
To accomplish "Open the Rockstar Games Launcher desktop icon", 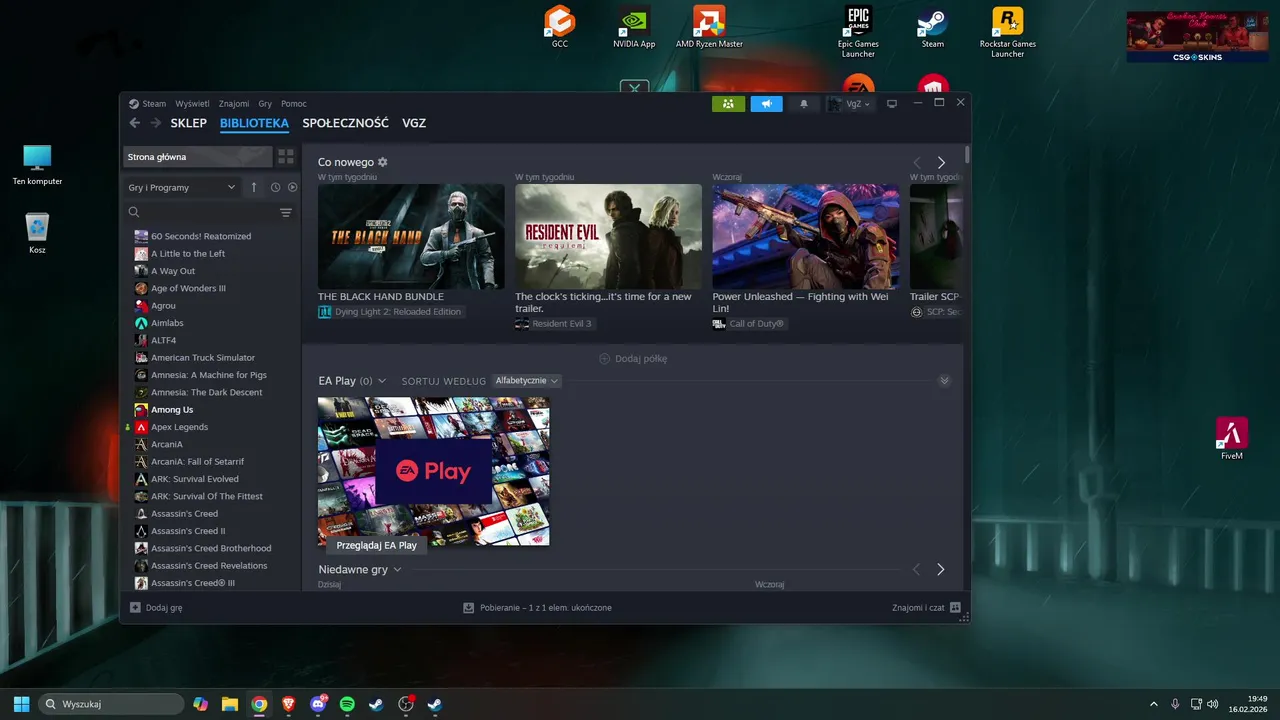I will click(x=1007, y=32).
